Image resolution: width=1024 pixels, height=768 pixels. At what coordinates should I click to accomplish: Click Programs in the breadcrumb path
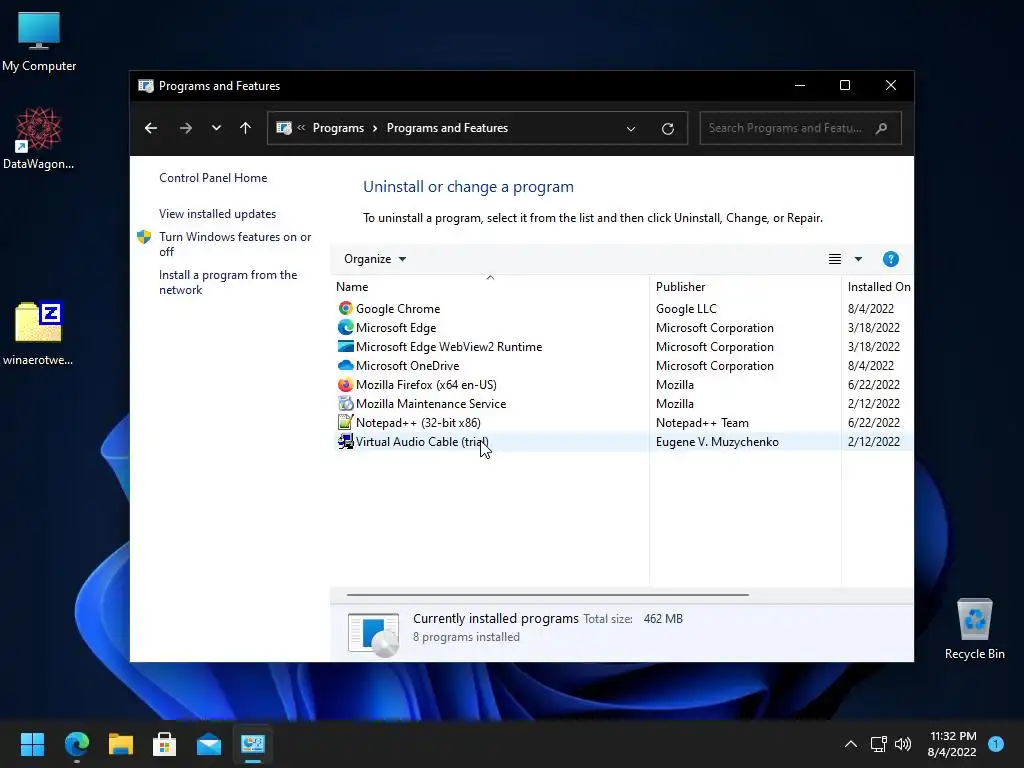[338, 128]
